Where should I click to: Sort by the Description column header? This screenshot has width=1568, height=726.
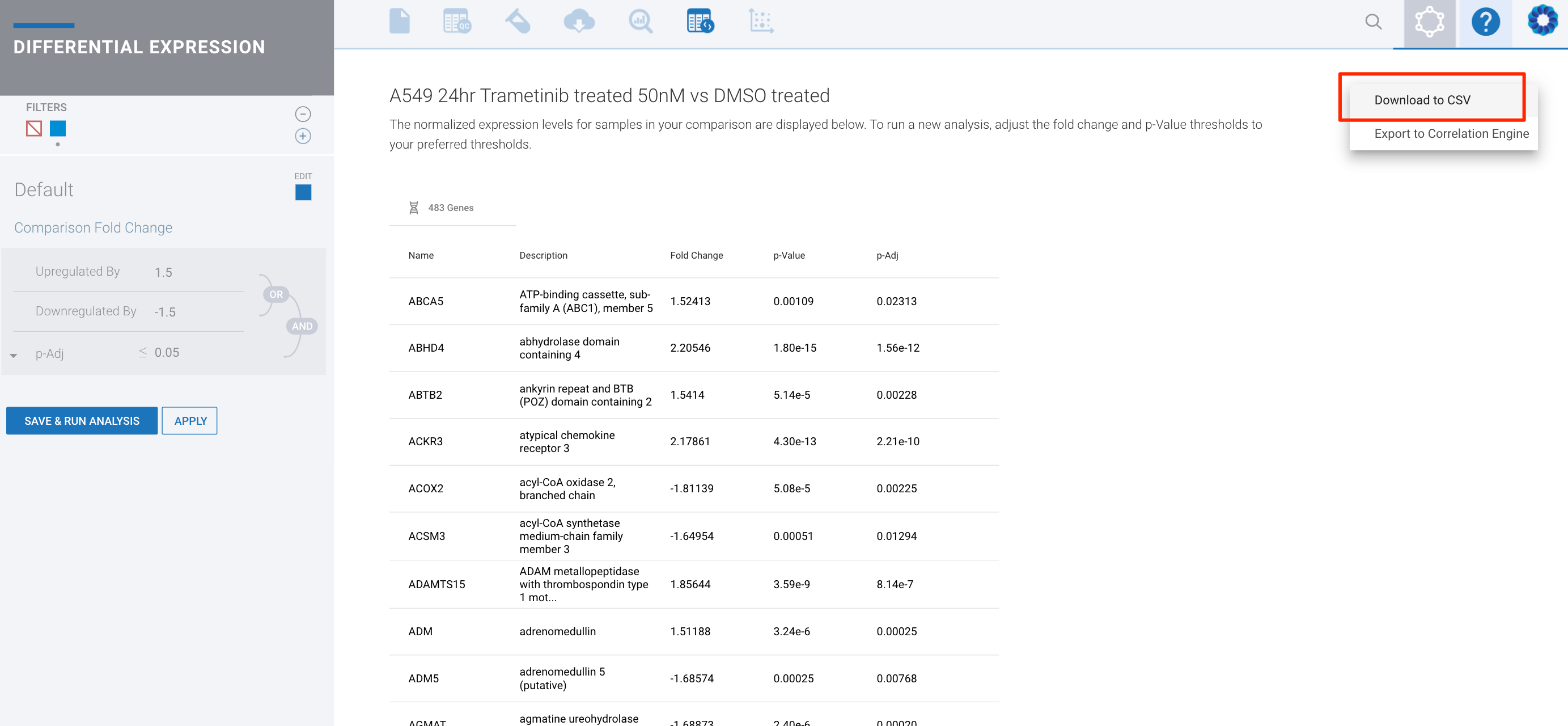tap(543, 255)
